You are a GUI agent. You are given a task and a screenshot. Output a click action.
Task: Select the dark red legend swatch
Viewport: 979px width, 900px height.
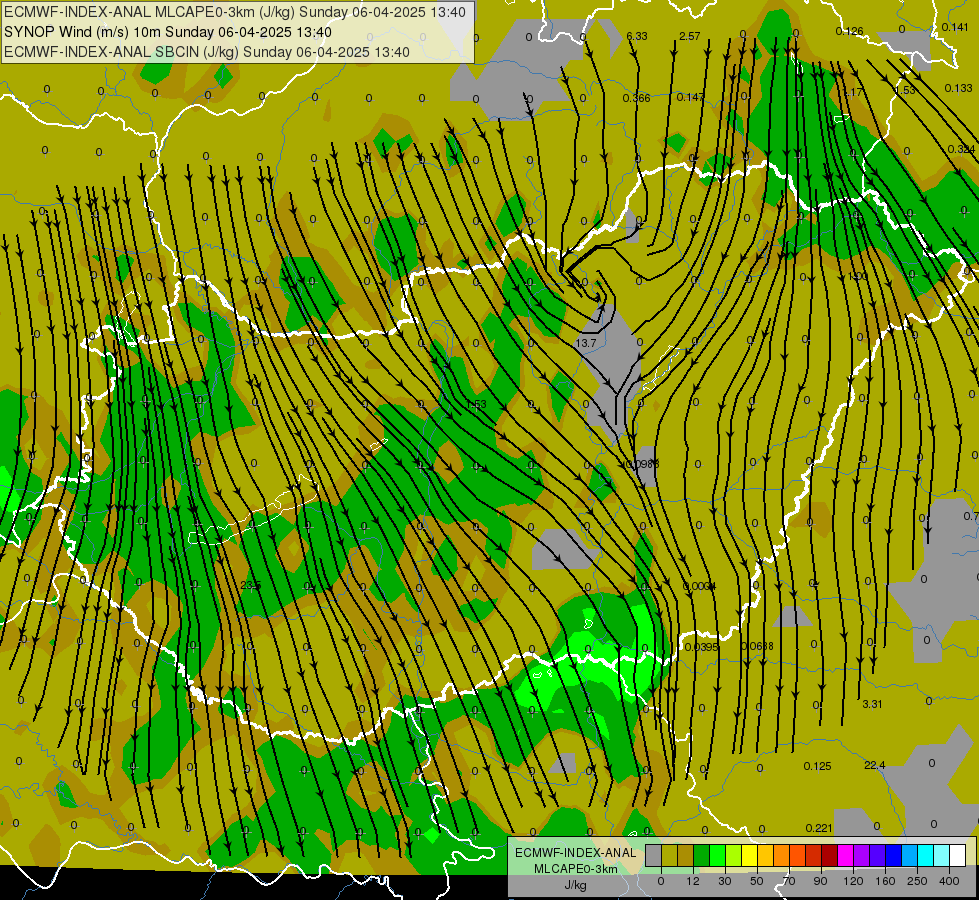click(x=829, y=856)
